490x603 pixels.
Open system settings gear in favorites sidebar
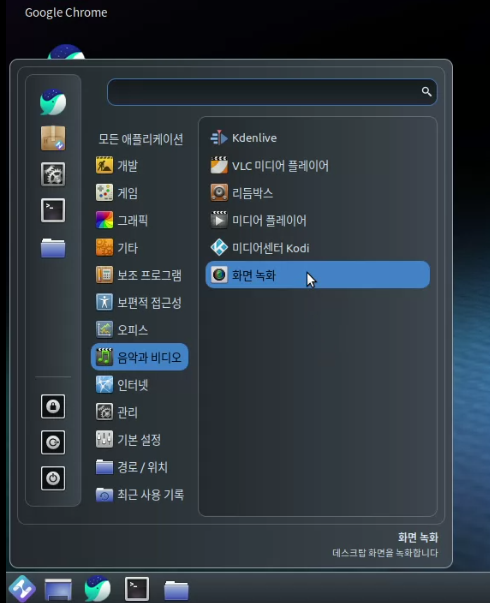[53, 174]
